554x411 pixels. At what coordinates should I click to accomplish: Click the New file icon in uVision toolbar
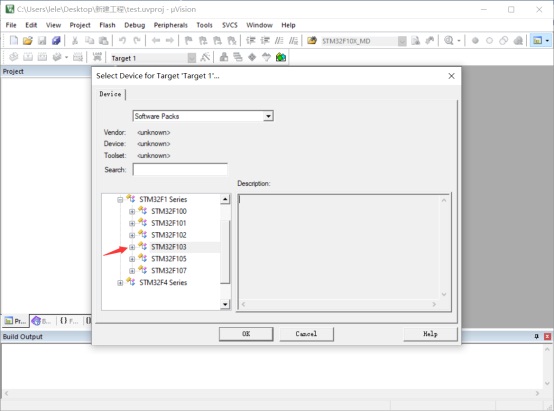pyautogui.click(x=13, y=41)
